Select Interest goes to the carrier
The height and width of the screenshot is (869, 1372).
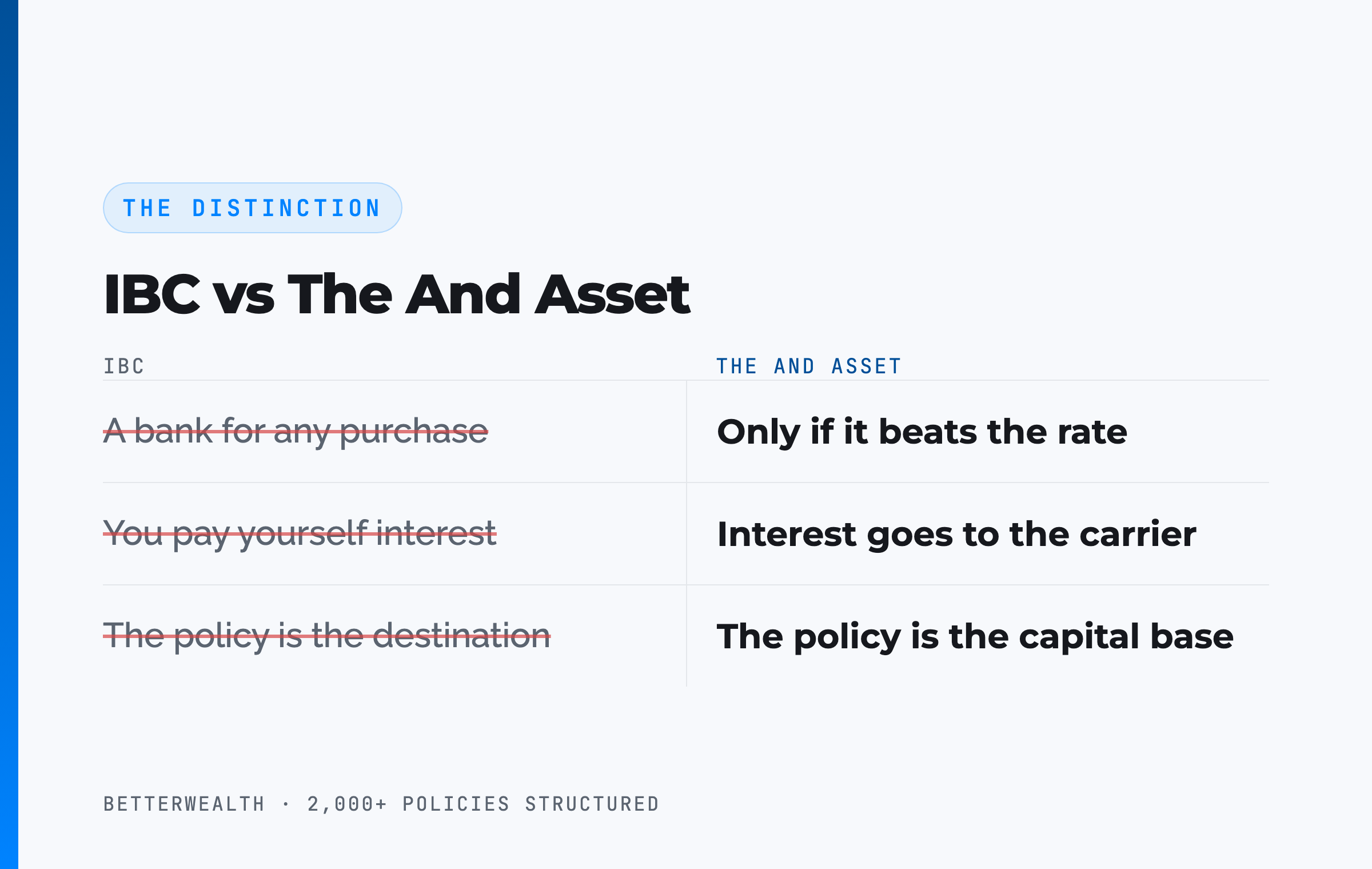click(957, 534)
